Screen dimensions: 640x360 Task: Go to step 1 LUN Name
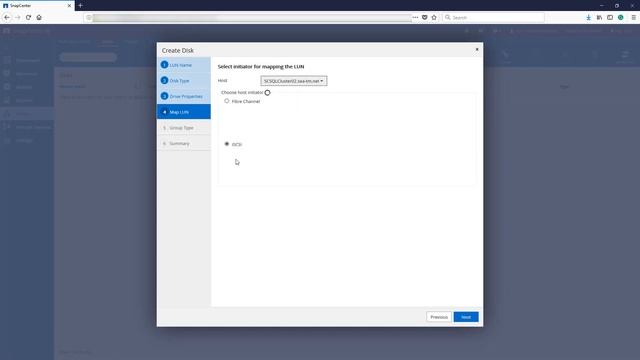click(184, 65)
